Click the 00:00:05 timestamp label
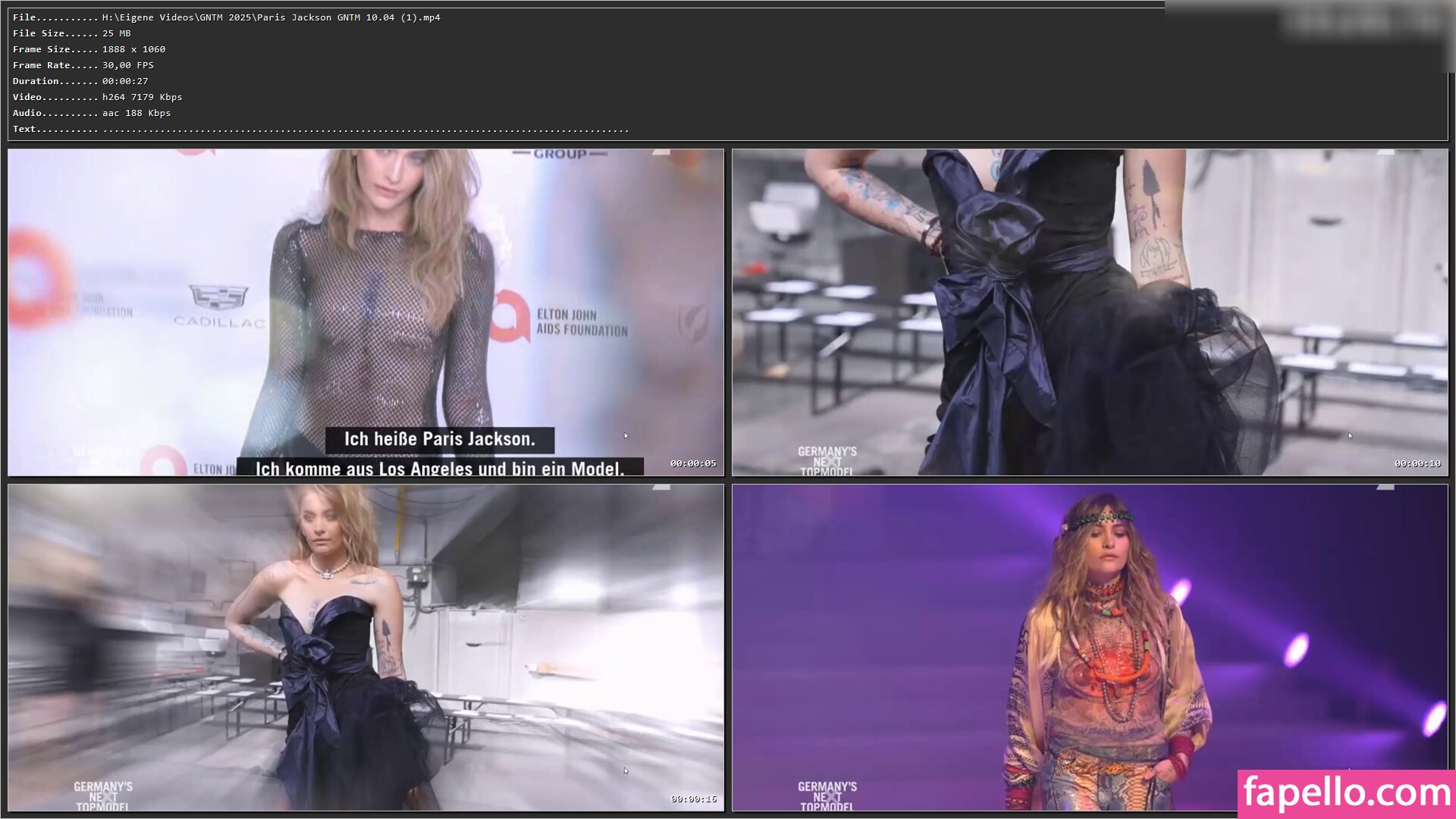 (x=692, y=463)
